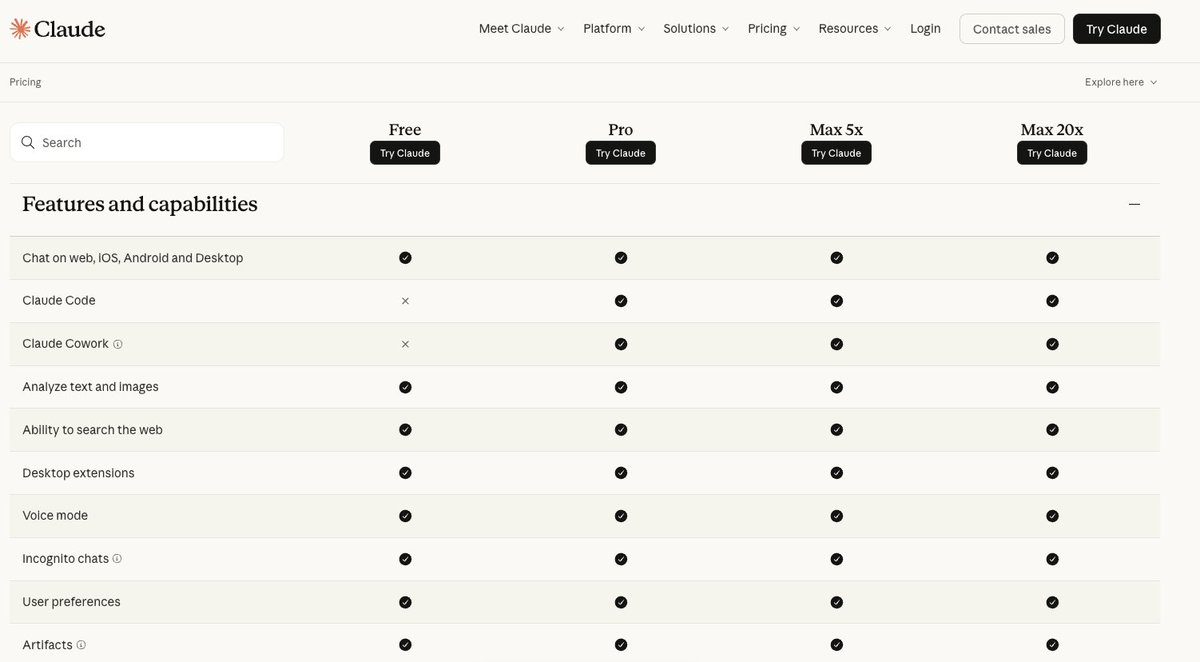Screen dimensions: 1200x662
Task: Click the Pricing breadcrumb label
Action: pos(26,82)
